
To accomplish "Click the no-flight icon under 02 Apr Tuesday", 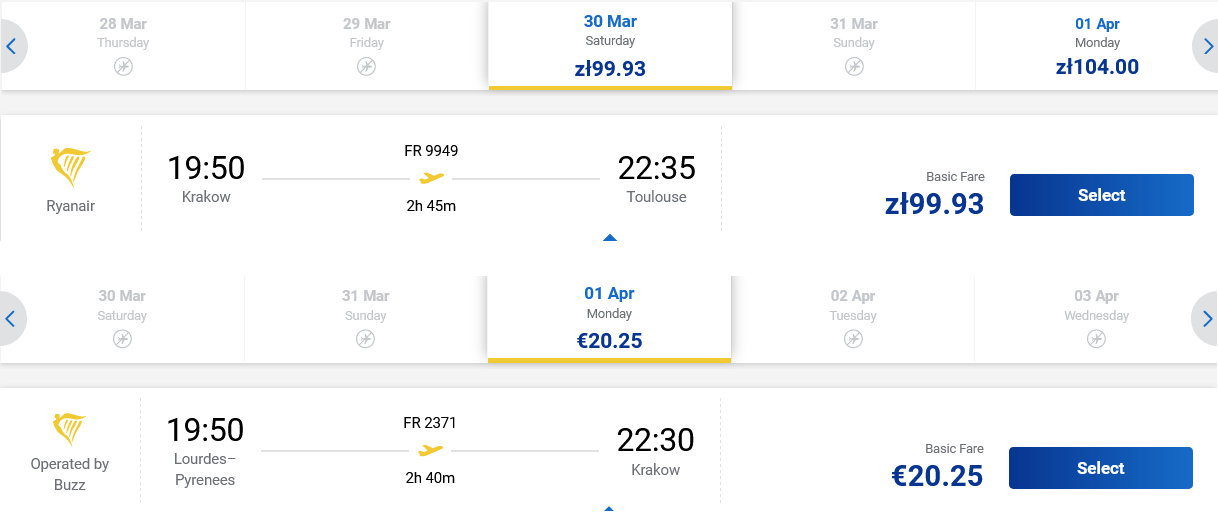I will [852, 339].
